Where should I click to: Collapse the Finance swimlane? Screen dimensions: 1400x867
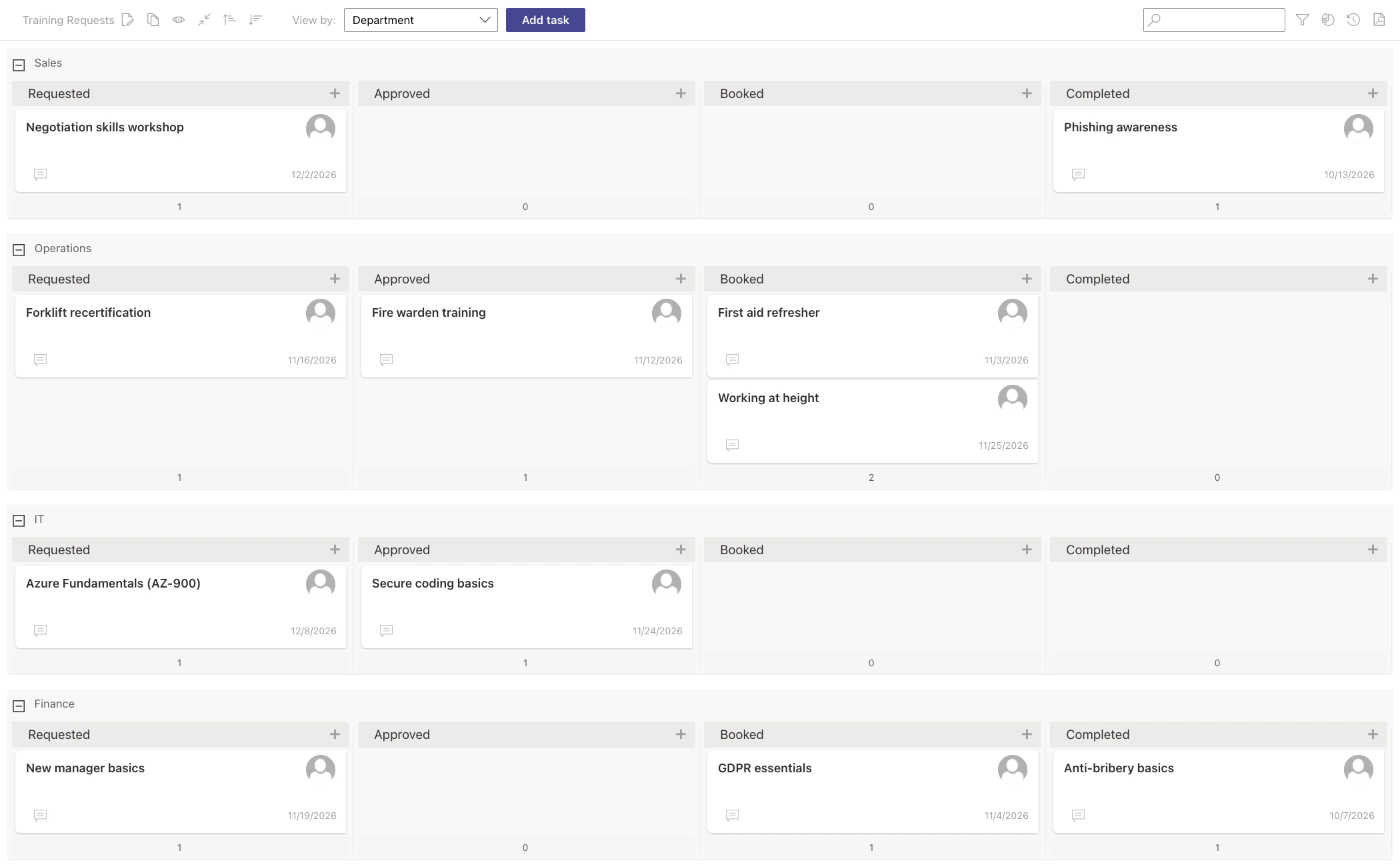(19, 706)
